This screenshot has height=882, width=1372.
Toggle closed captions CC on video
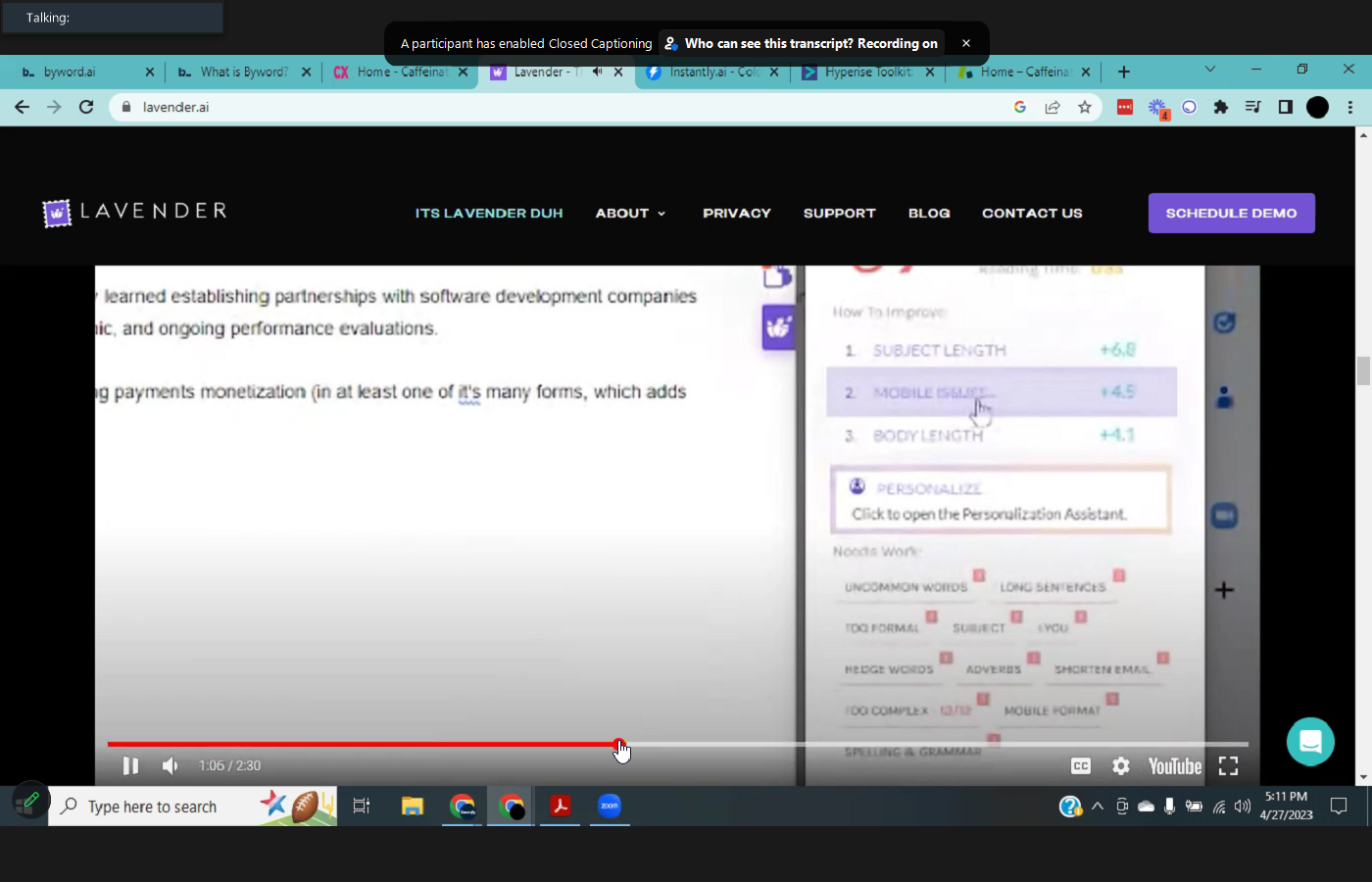click(1081, 766)
